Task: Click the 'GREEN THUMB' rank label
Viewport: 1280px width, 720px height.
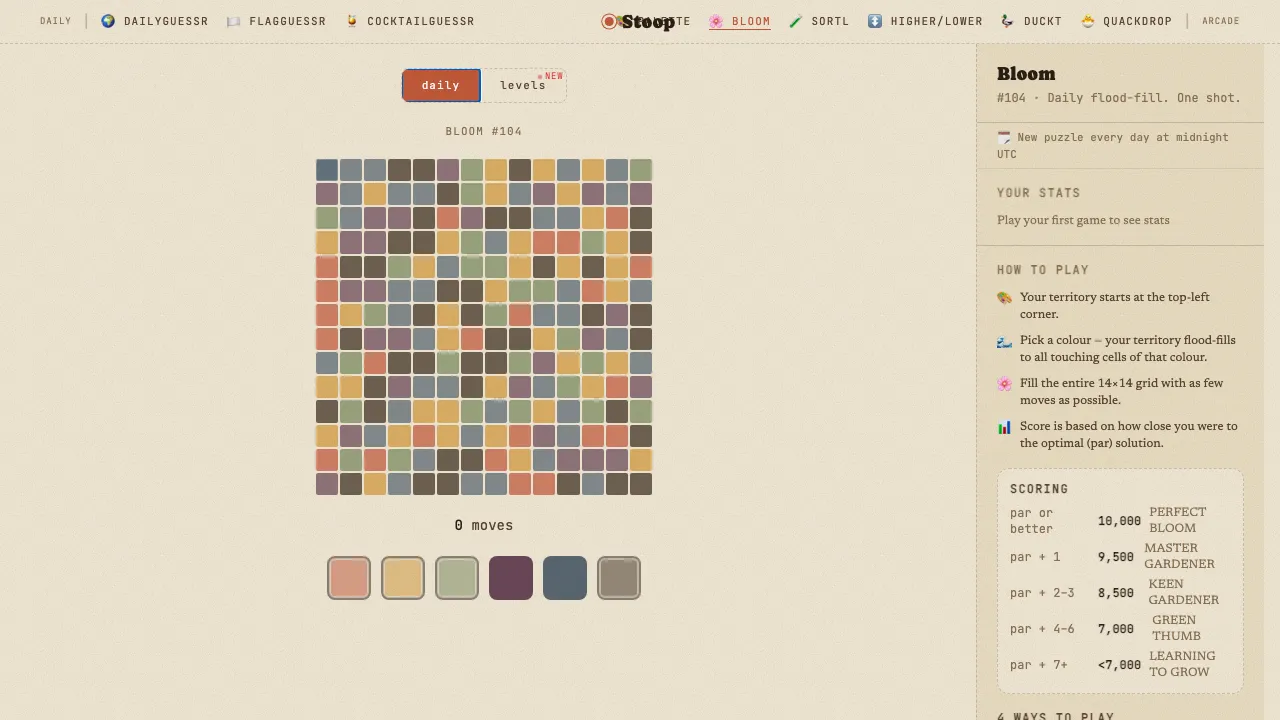Action: point(1176,628)
